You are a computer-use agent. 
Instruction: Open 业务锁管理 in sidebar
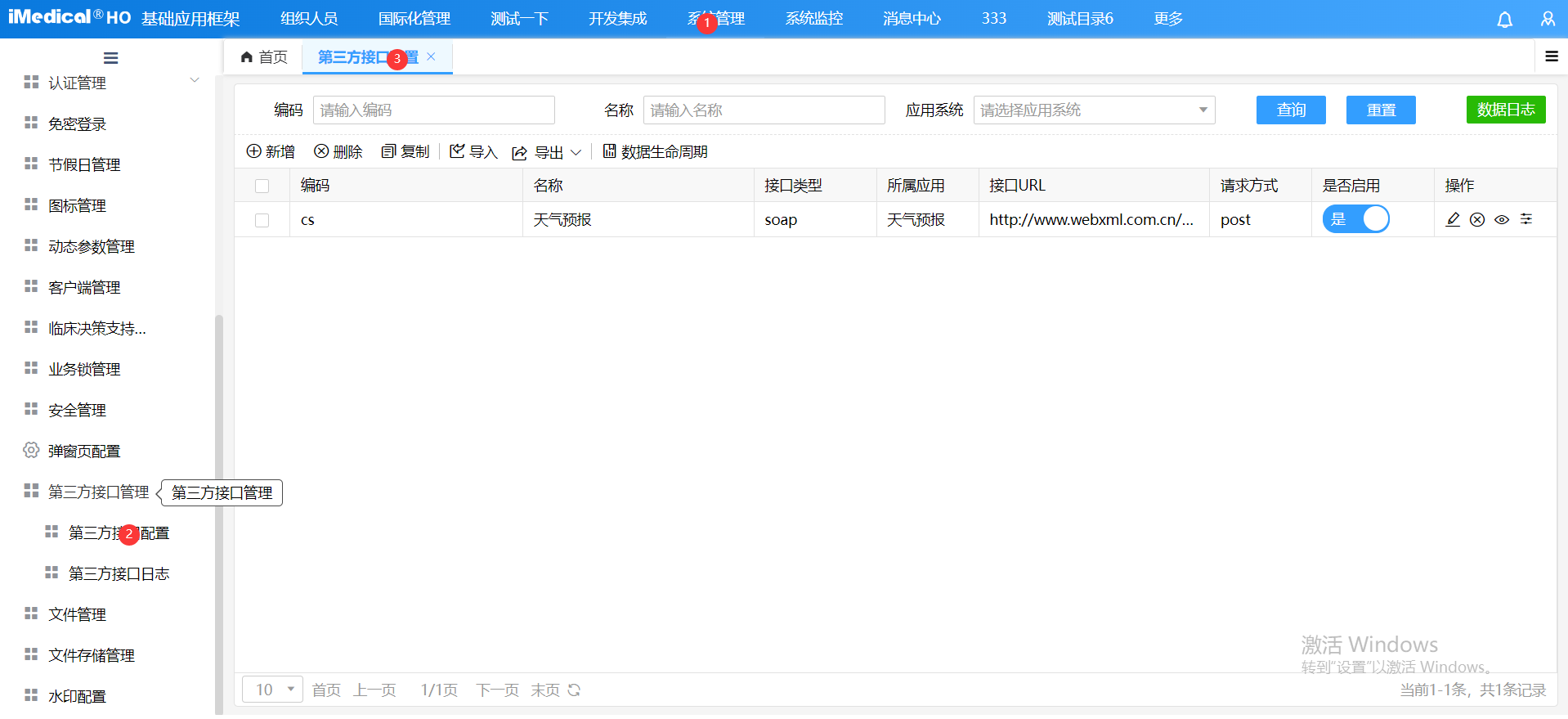pos(84,369)
